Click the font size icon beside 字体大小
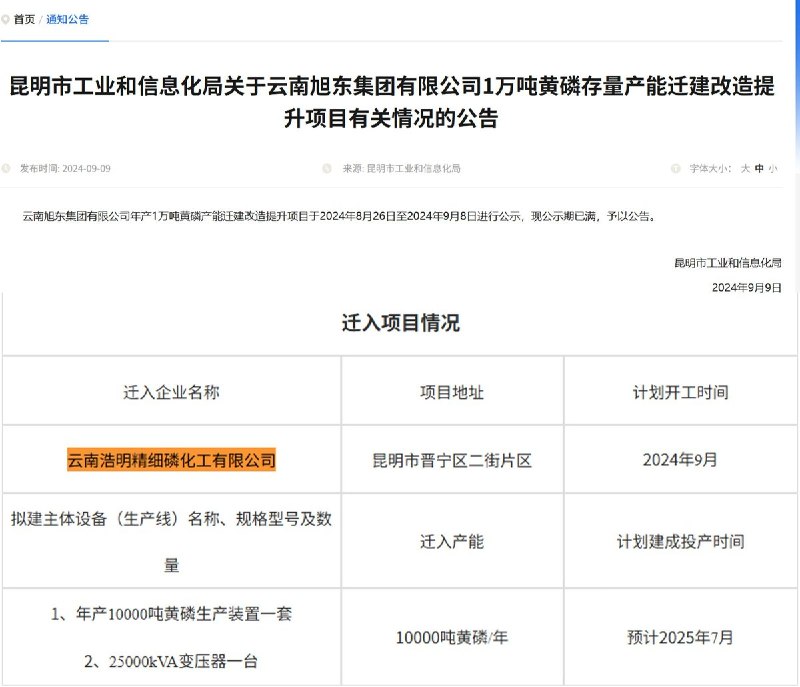The image size is (800, 687). click(676, 168)
